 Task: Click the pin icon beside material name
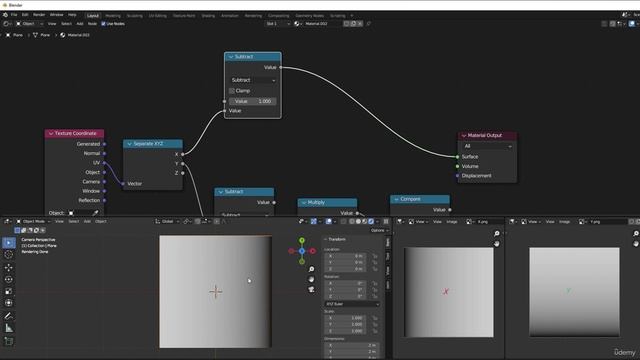(369, 24)
